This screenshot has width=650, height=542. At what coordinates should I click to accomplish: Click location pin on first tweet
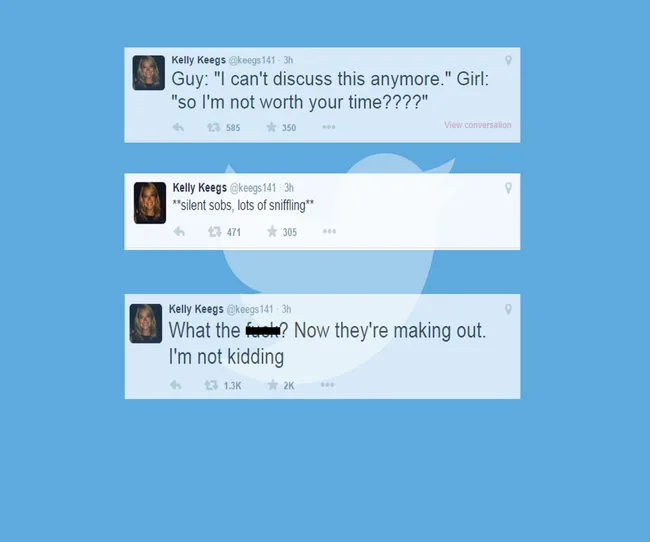point(508,61)
